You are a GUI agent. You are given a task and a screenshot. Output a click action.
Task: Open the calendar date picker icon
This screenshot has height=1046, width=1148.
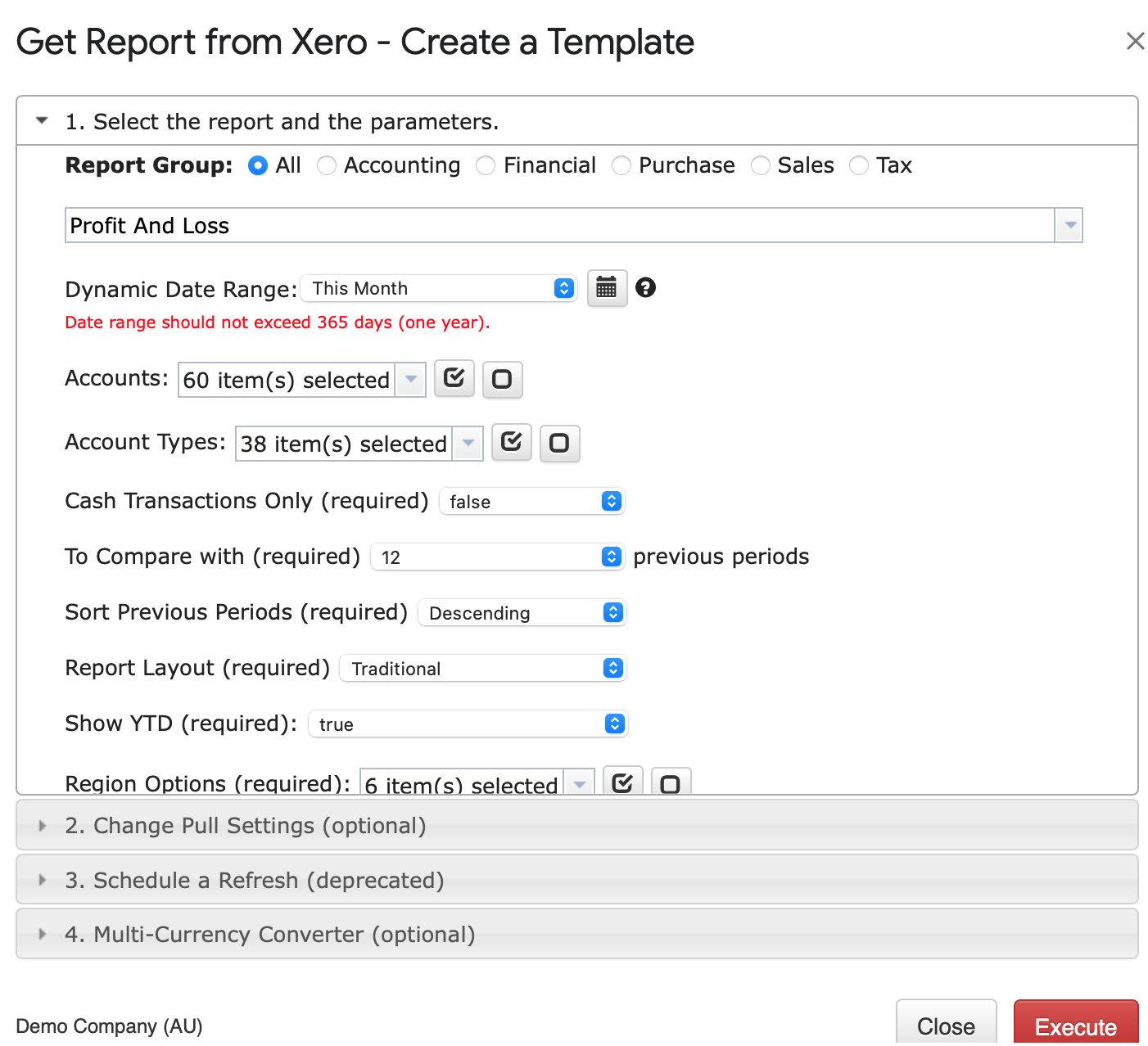click(x=607, y=288)
